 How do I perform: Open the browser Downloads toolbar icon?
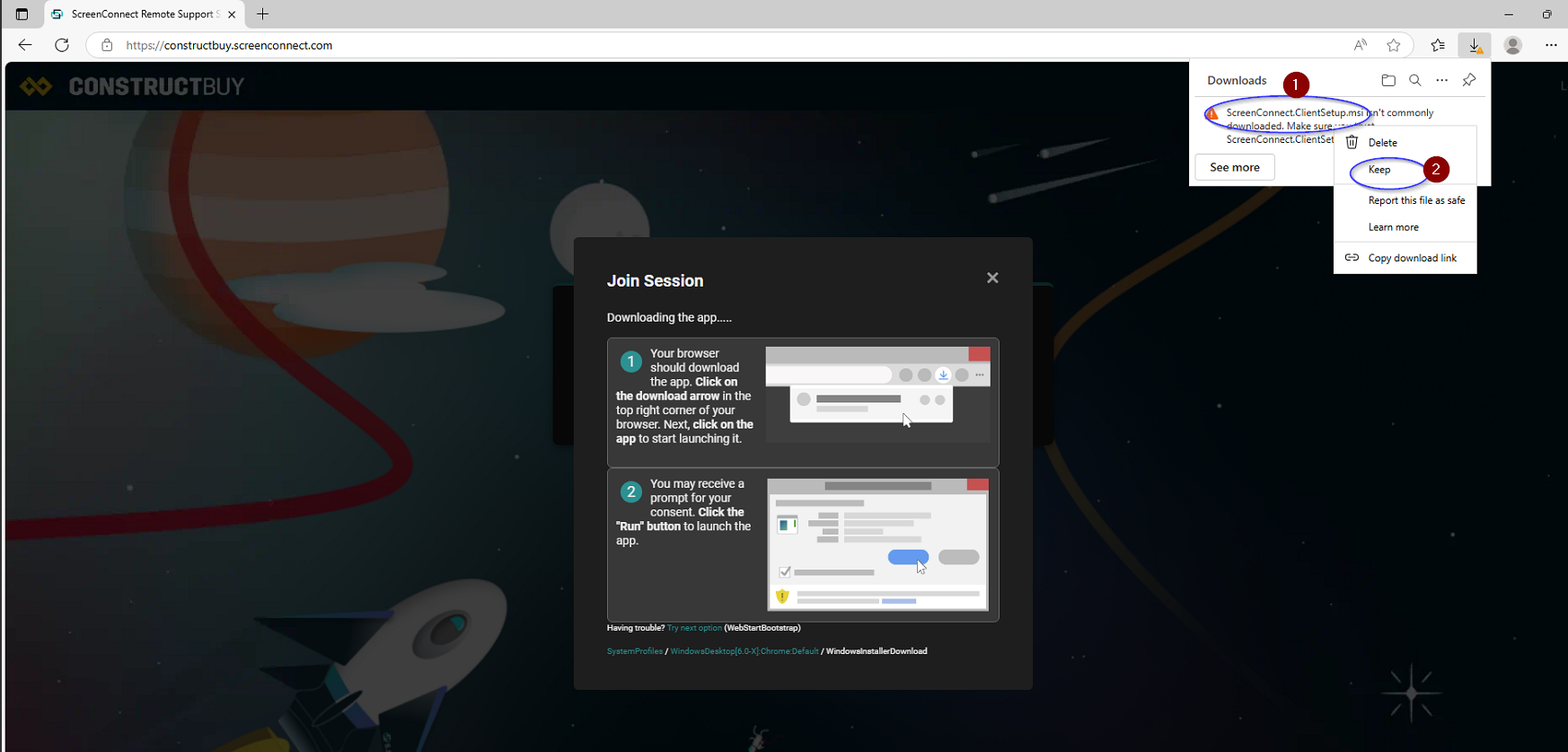click(x=1474, y=45)
